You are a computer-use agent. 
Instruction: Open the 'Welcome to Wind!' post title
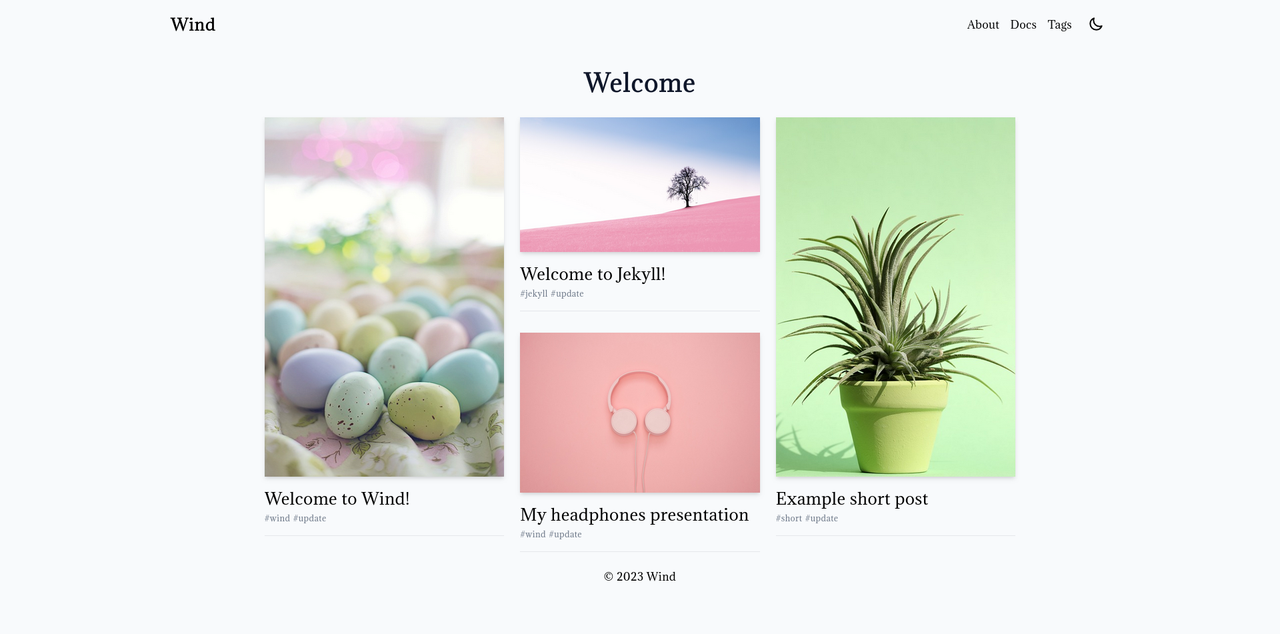(x=337, y=498)
